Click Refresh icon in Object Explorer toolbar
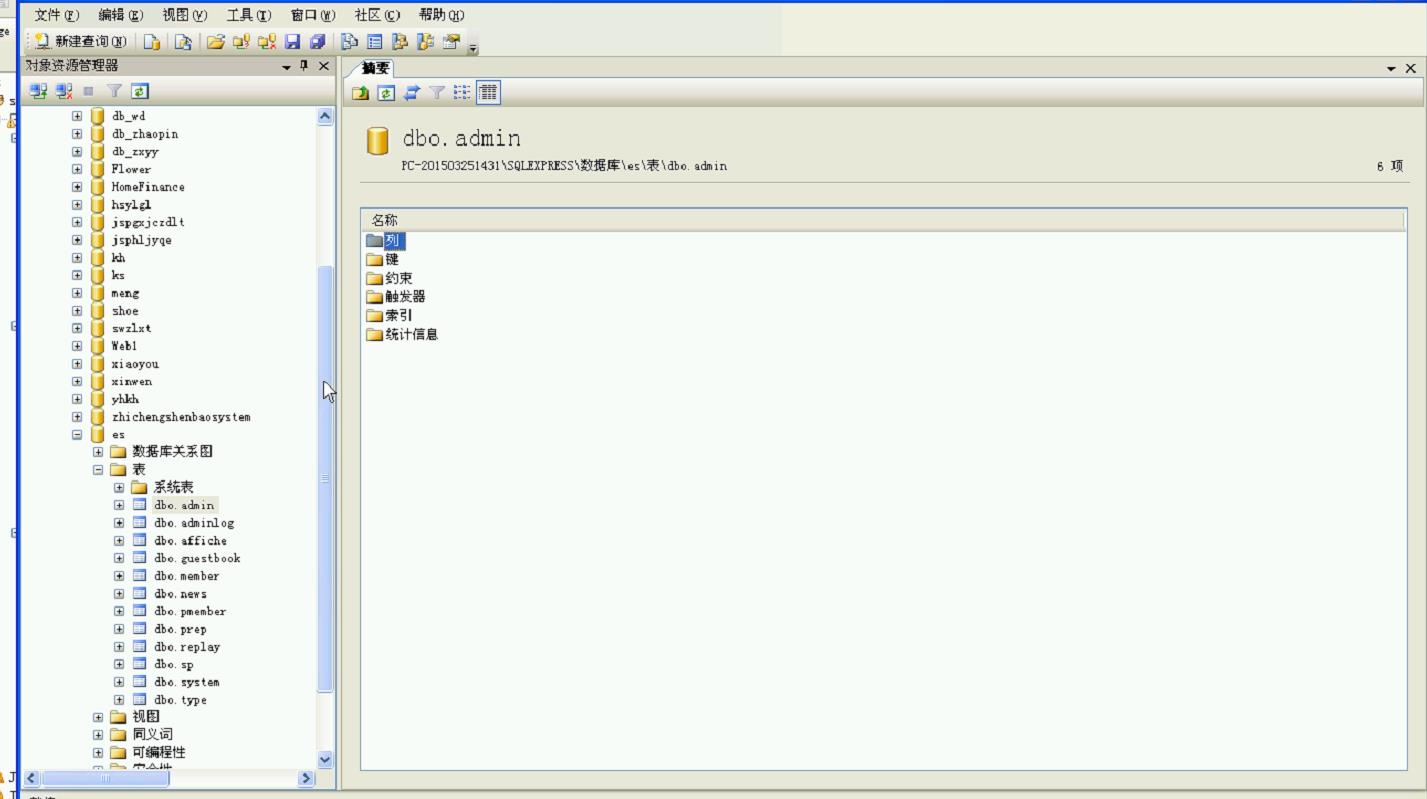The width and height of the screenshot is (1427, 799). 140,91
